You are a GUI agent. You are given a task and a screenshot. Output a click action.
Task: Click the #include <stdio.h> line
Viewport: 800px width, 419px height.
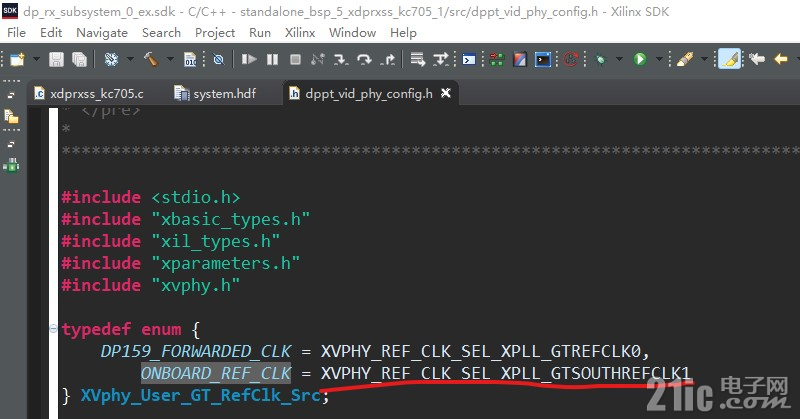(151, 197)
